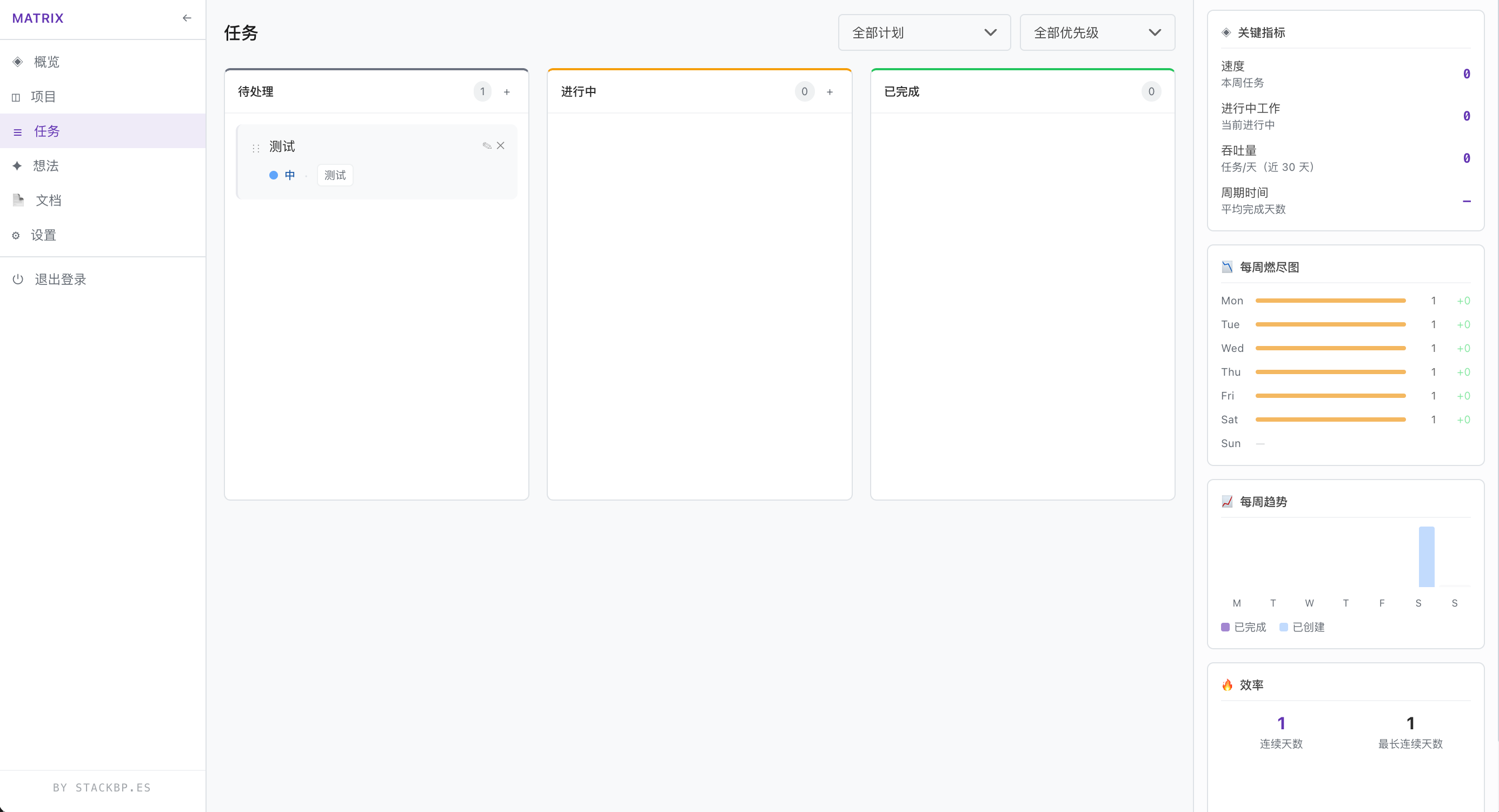1499x812 pixels.
Task: Click the 效率 flame icon
Action: coord(1226,684)
